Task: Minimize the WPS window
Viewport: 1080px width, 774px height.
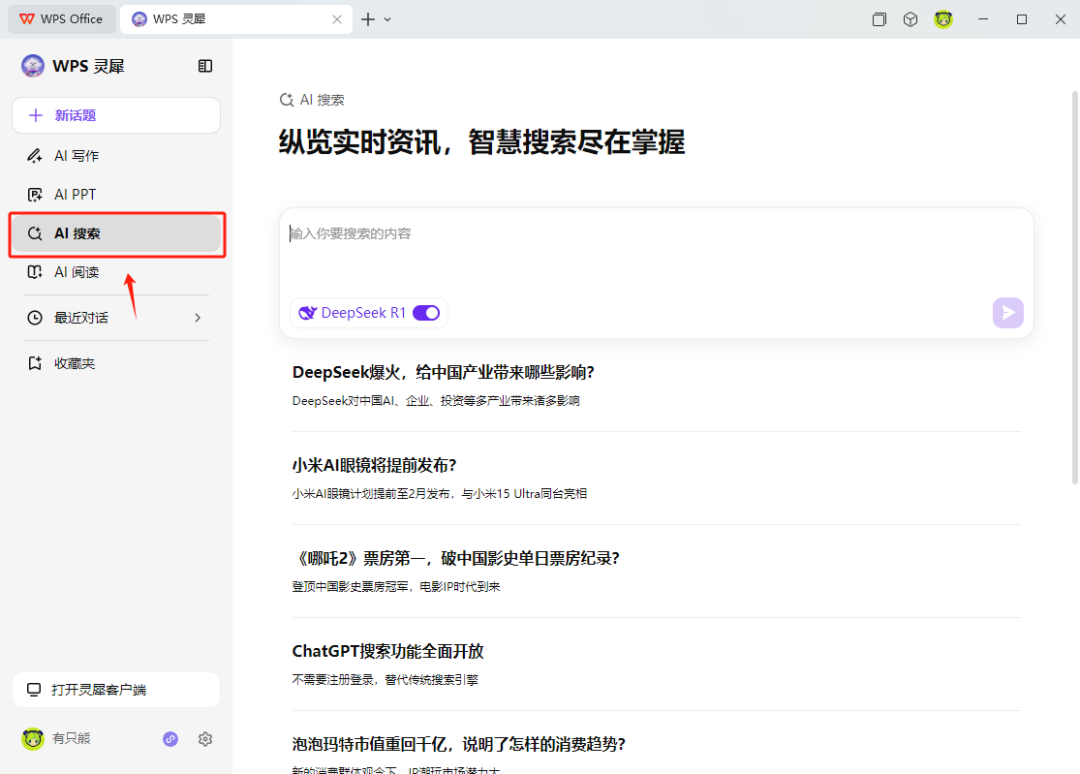Action: pyautogui.click(x=983, y=19)
